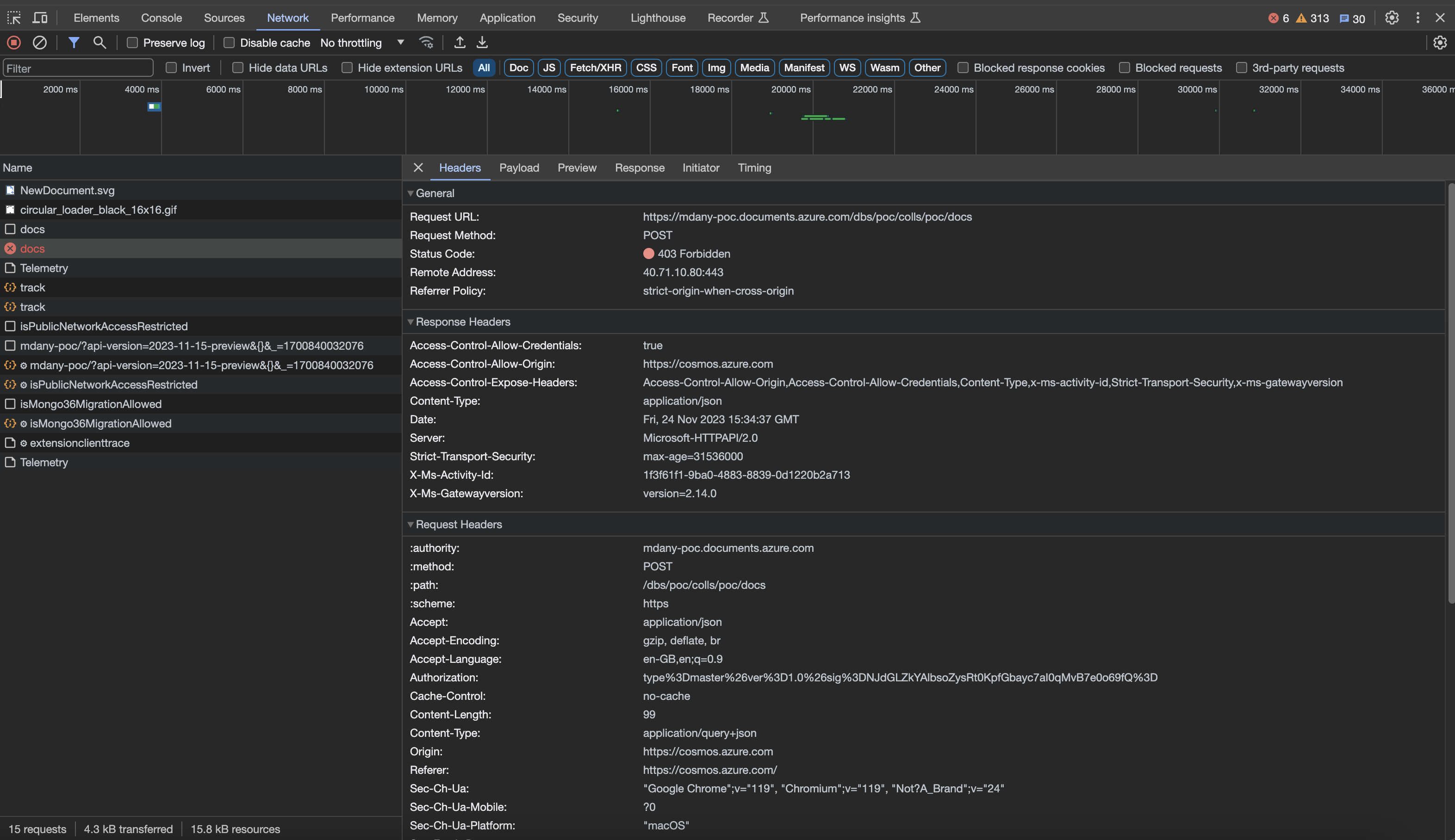Open network search magnifier icon

click(x=99, y=42)
